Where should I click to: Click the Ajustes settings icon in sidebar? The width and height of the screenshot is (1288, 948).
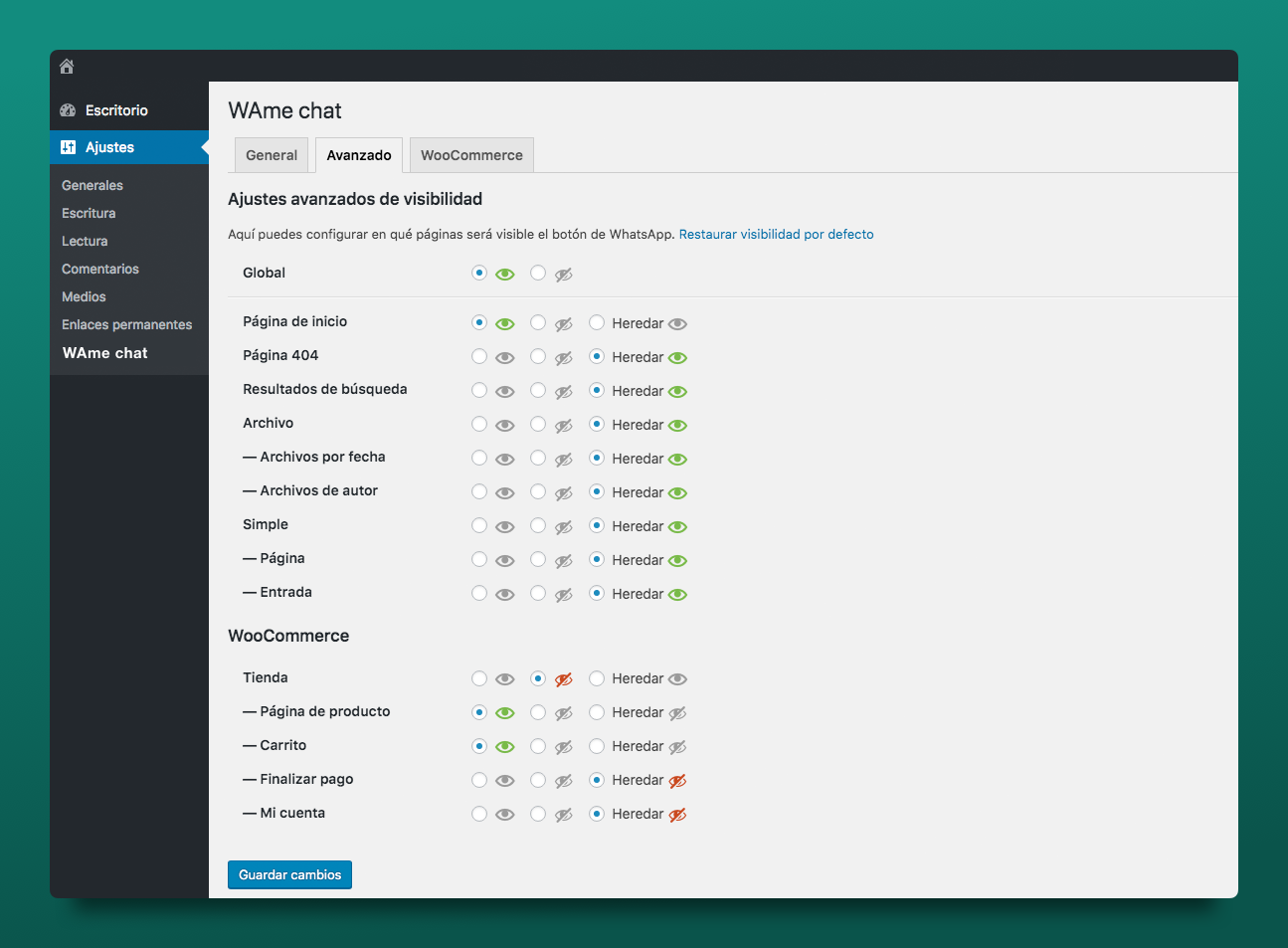(68, 147)
